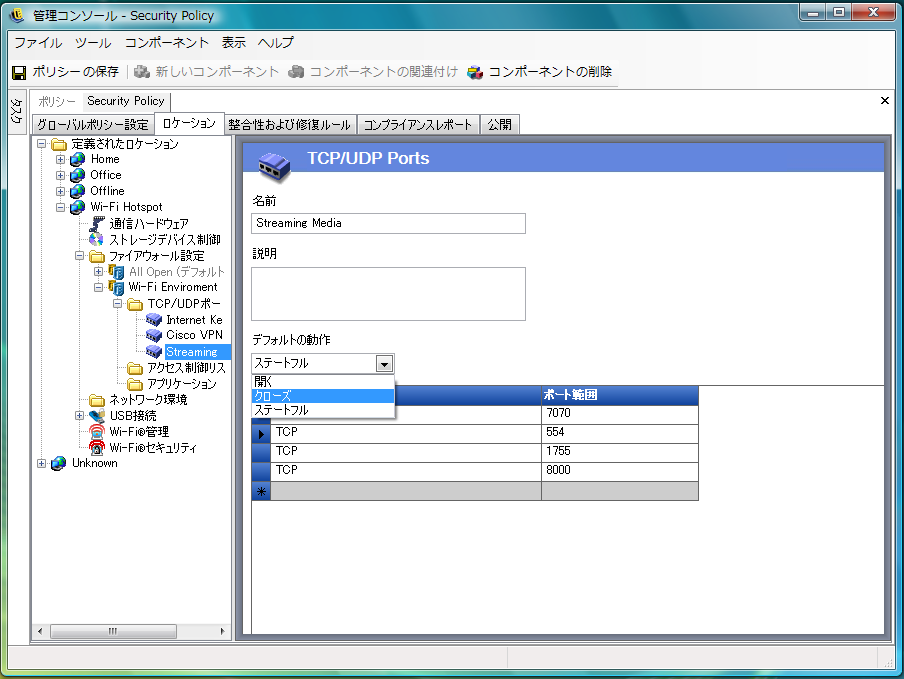Click the Office location globe icon
Screen dimensions: 904x679
click(77, 175)
